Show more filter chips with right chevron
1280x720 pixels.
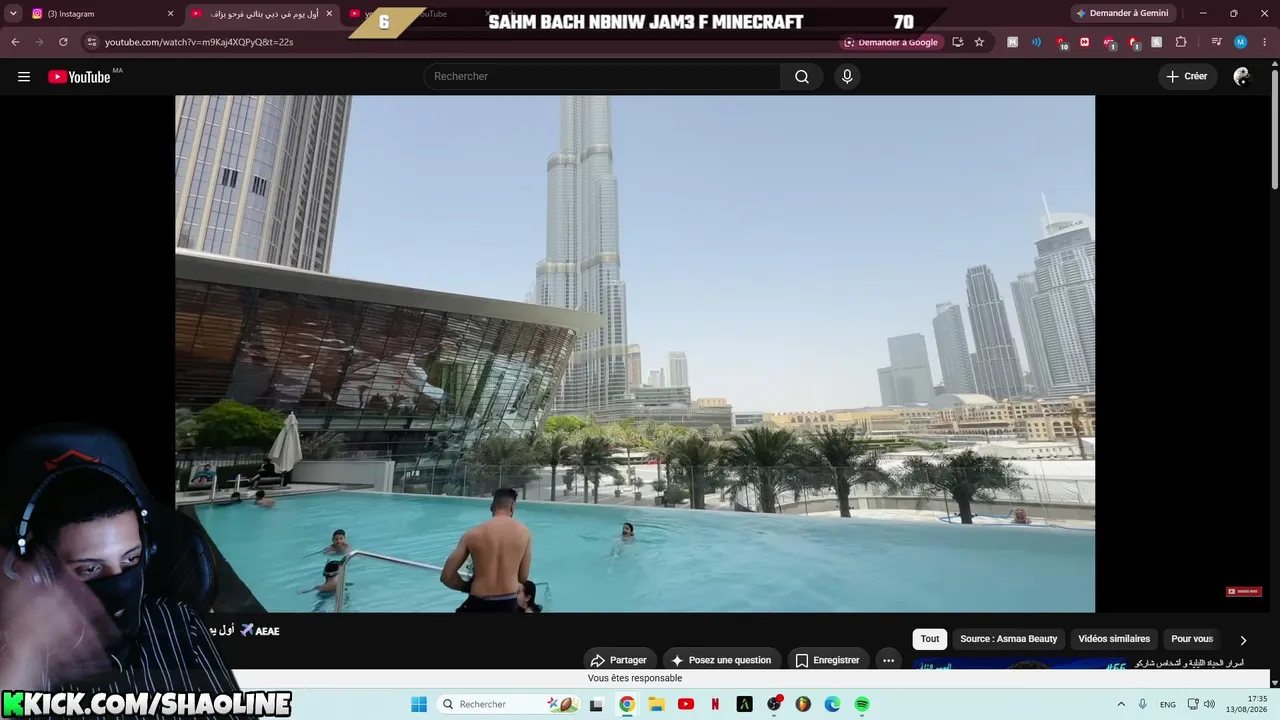[x=1243, y=640]
